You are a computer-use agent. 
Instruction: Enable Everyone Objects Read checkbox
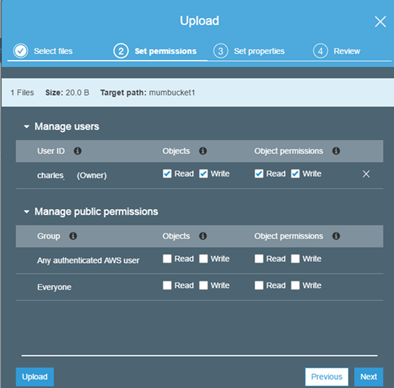coord(167,285)
